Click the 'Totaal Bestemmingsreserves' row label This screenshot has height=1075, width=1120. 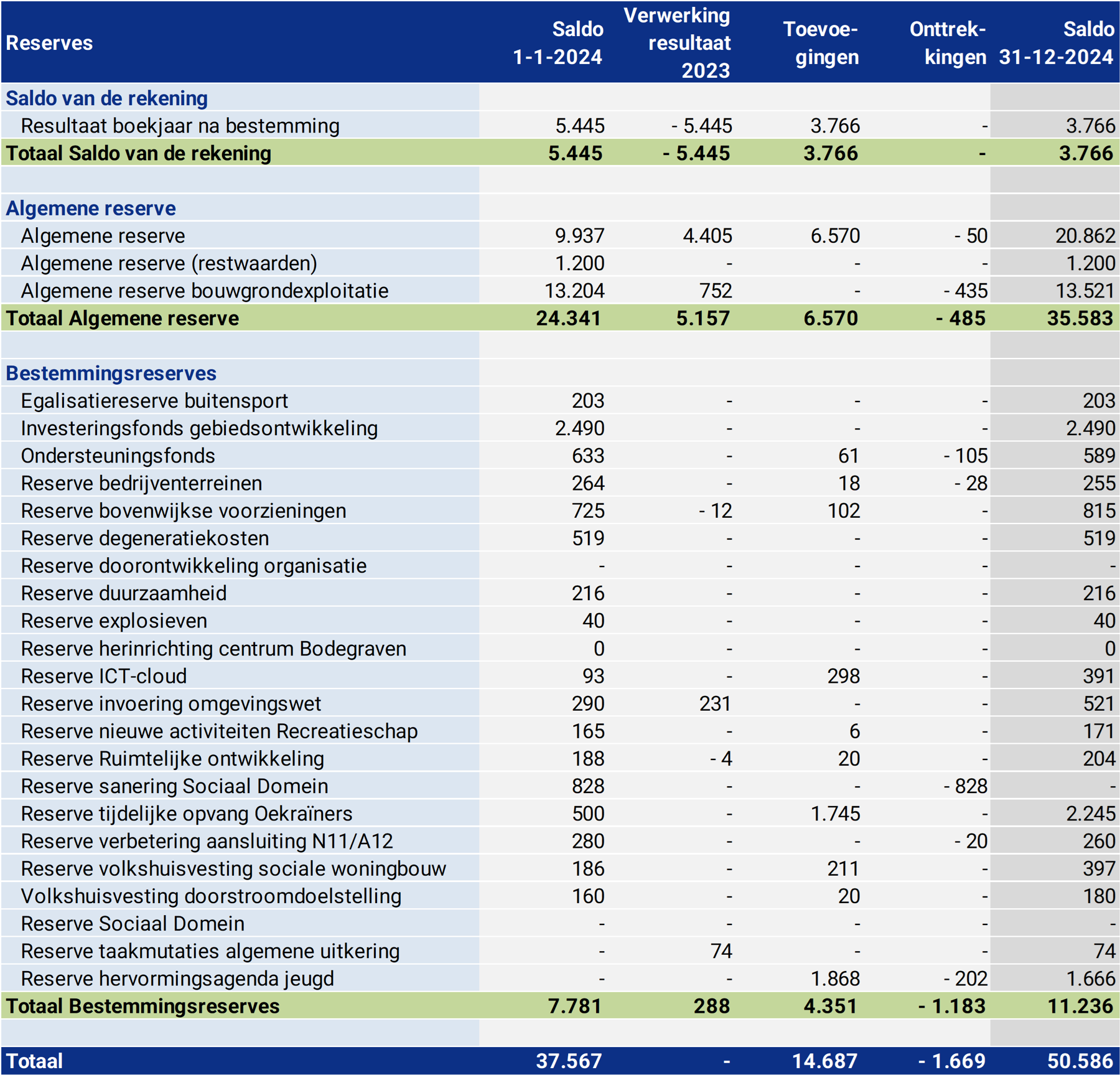click(142, 1007)
